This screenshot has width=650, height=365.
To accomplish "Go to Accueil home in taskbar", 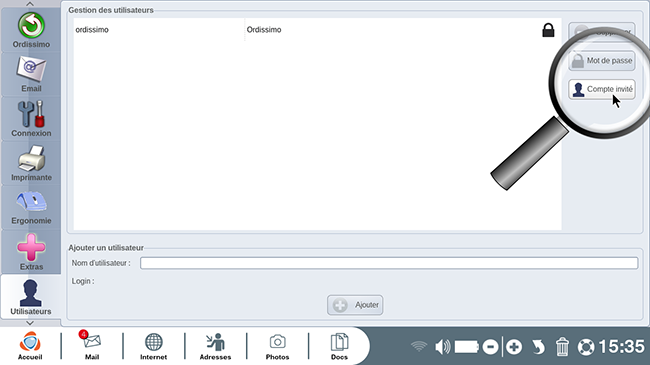I will pyautogui.click(x=30, y=346).
